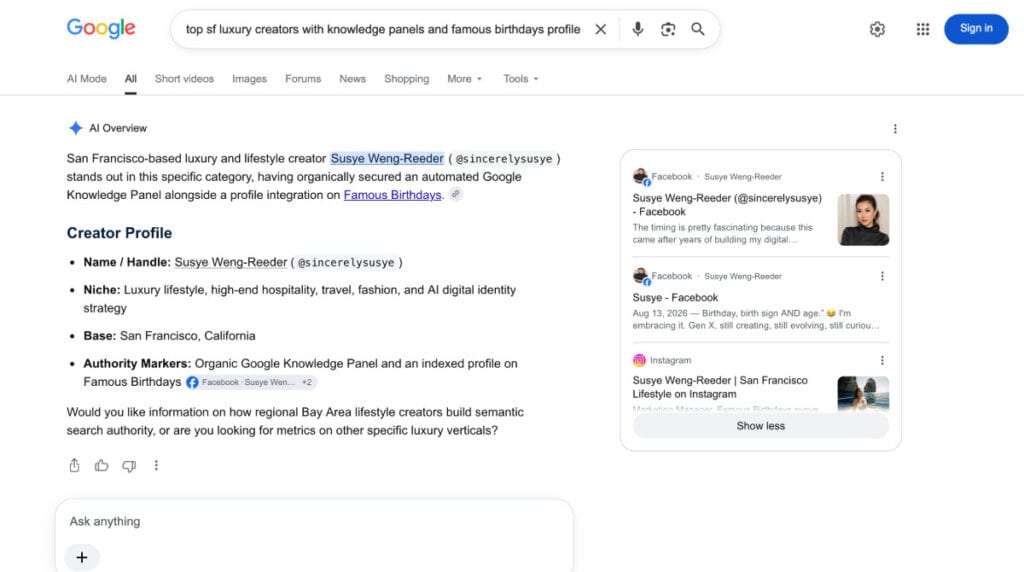1024x572 pixels.
Task: Click the portrait thumbnail of first Facebook result
Action: pos(863,219)
